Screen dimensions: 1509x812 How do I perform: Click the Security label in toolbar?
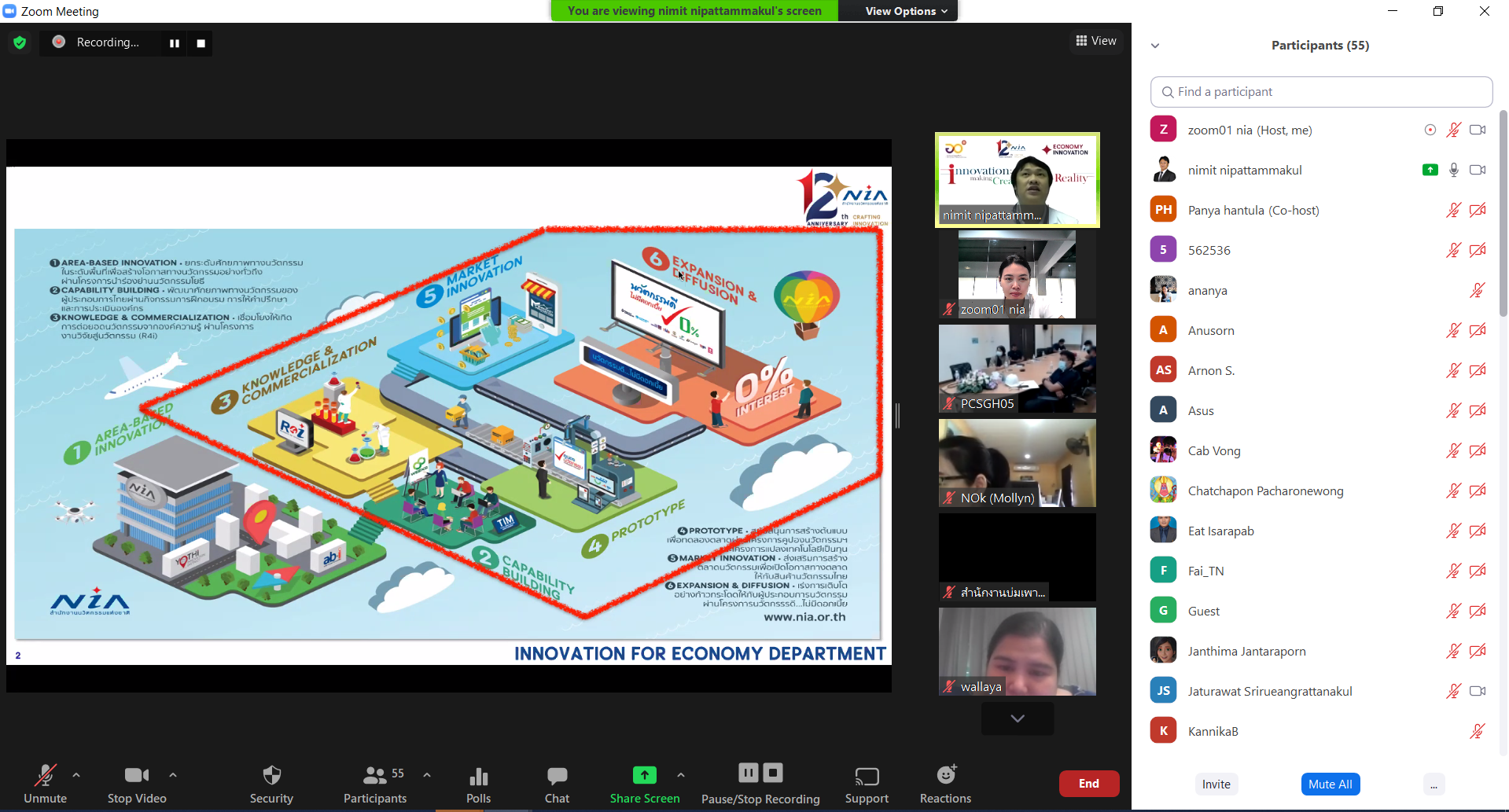pos(271,799)
